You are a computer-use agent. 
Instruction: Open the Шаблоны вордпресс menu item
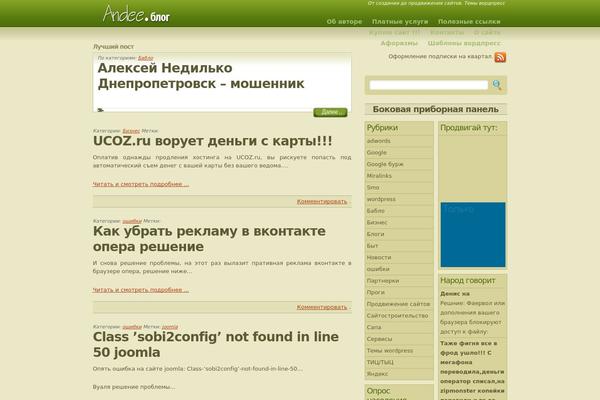464,43
